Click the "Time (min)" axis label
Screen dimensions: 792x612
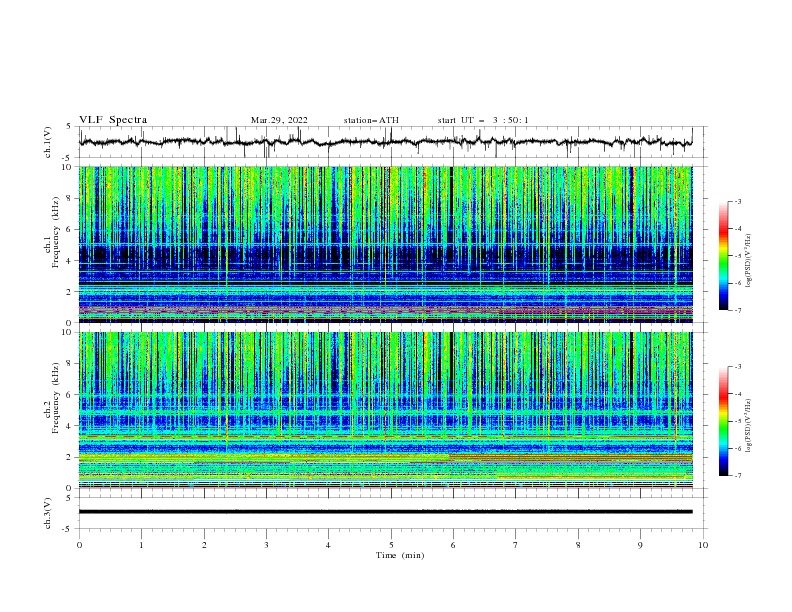pos(400,555)
